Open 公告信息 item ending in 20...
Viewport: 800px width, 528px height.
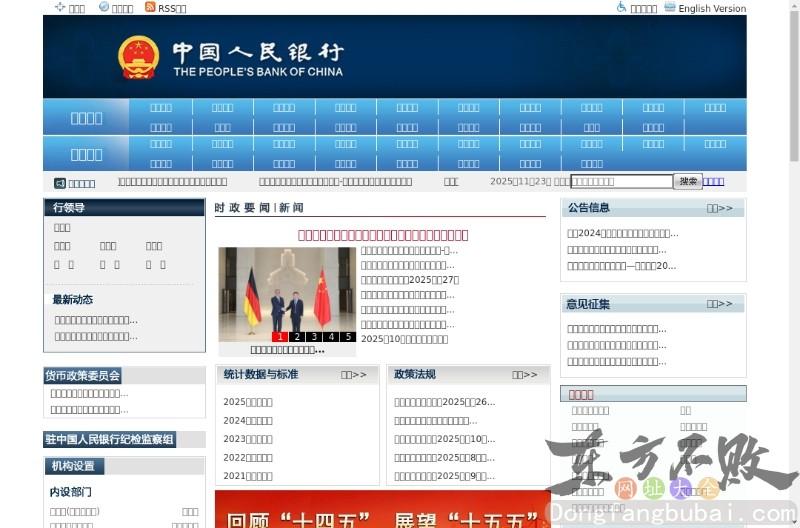click(621, 266)
